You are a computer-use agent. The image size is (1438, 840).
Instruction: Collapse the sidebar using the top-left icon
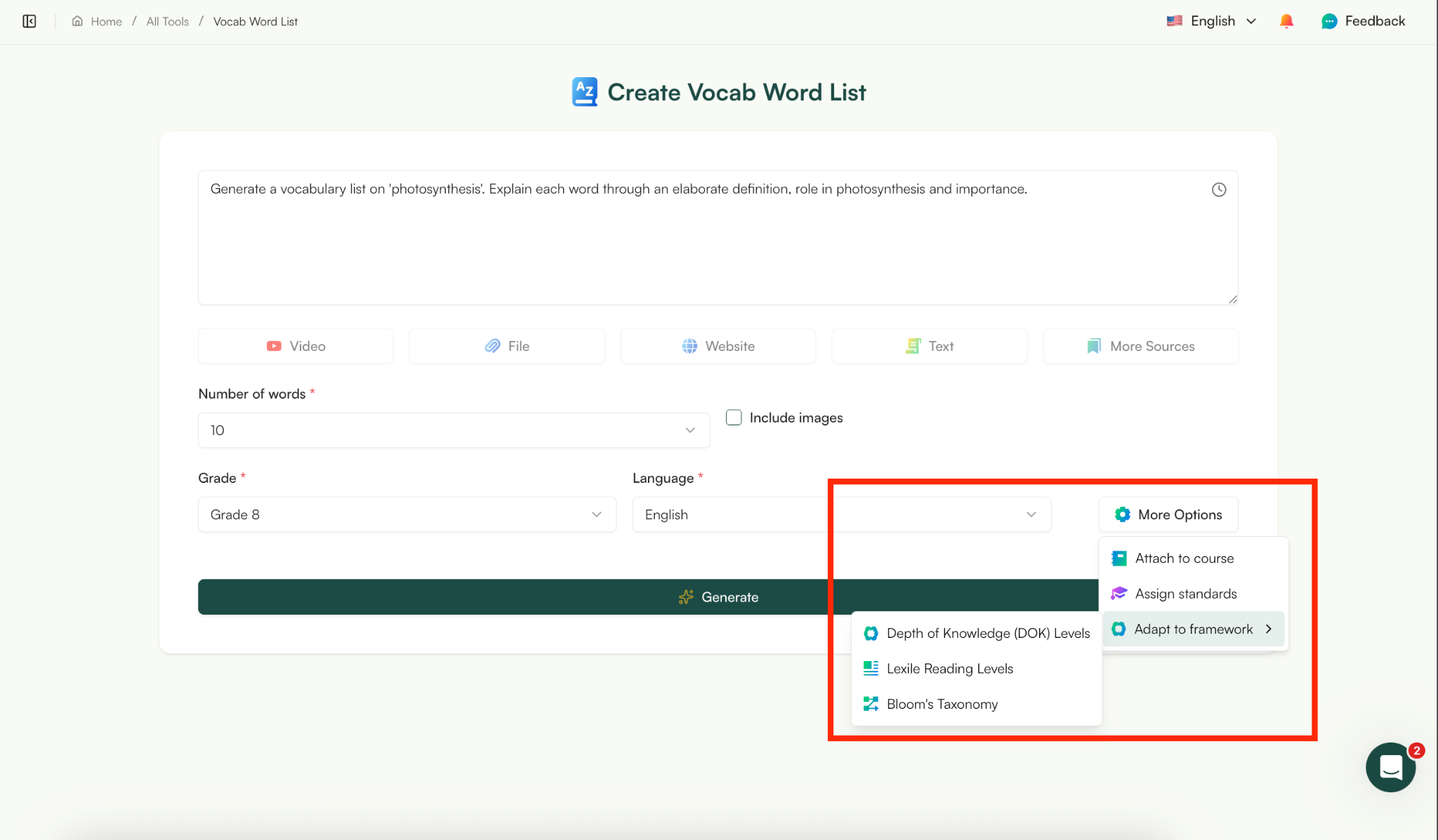pyautogui.click(x=29, y=21)
